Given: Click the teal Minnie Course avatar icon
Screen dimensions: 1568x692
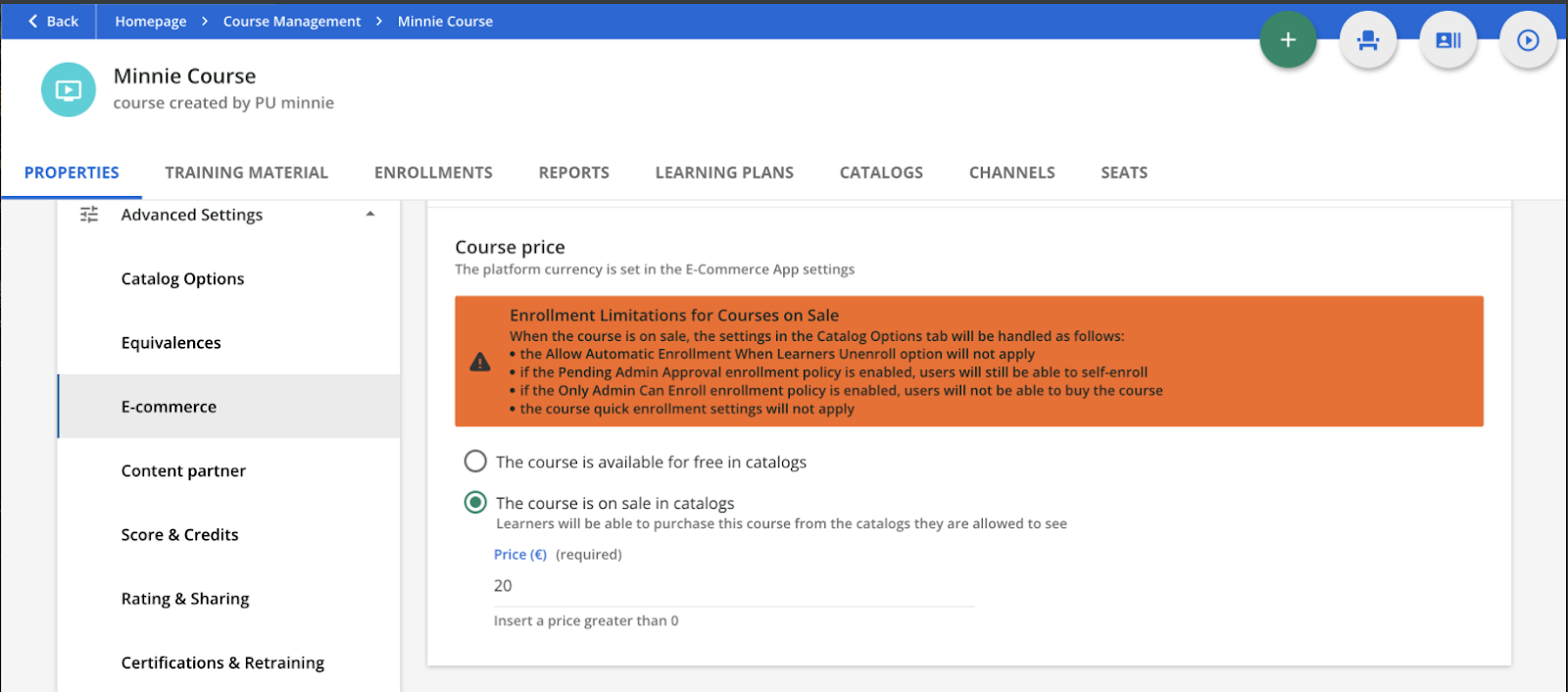Looking at the screenshot, I should pyautogui.click(x=69, y=90).
